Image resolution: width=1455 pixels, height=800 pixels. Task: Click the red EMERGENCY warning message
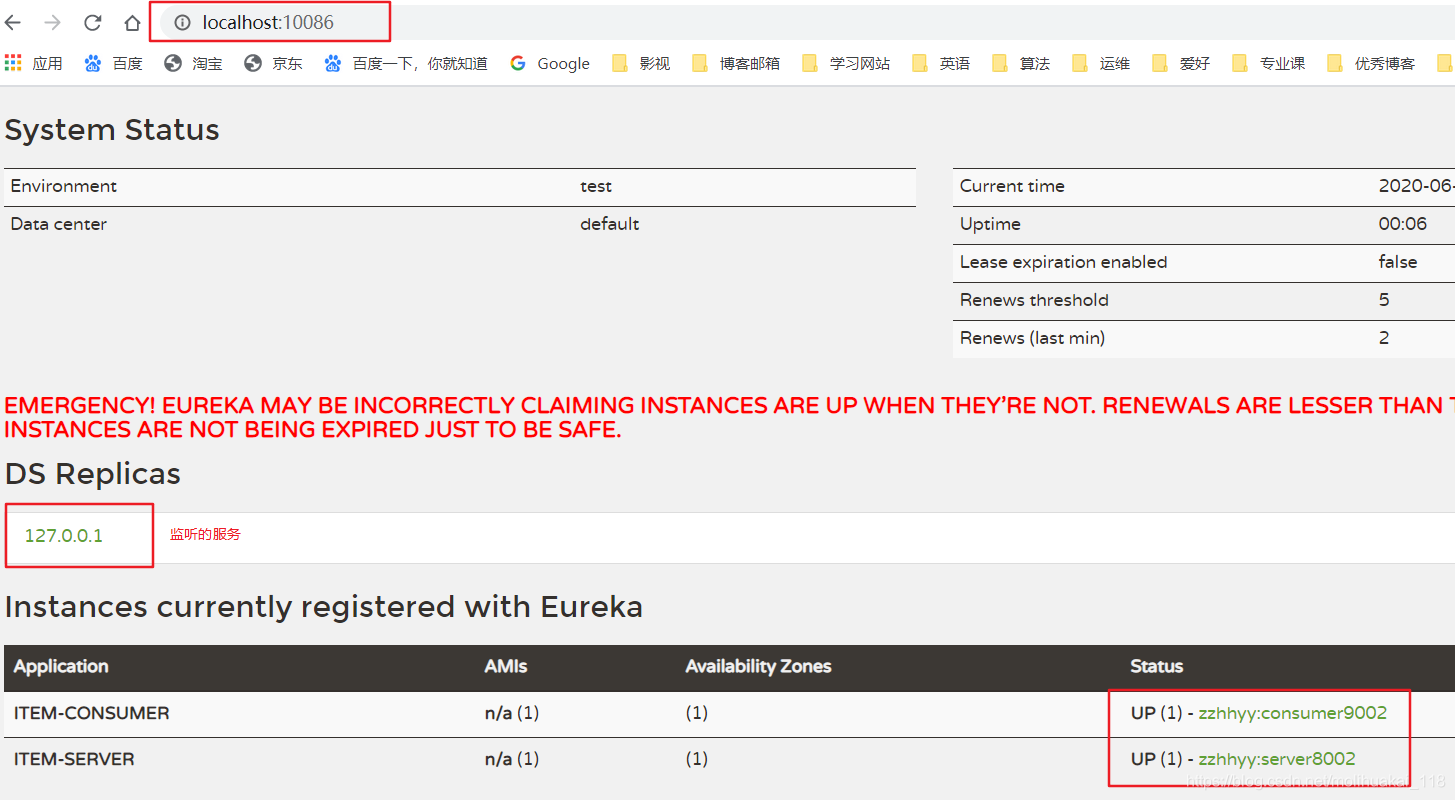click(x=729, y=418)
